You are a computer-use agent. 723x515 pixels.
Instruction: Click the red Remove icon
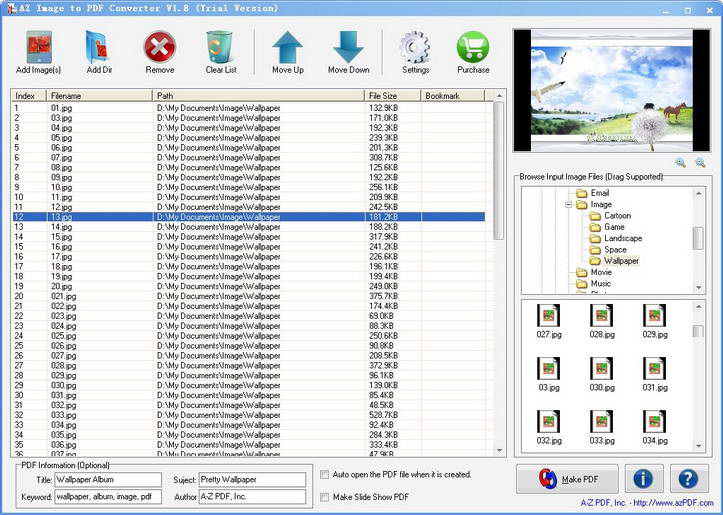point(160,47)
